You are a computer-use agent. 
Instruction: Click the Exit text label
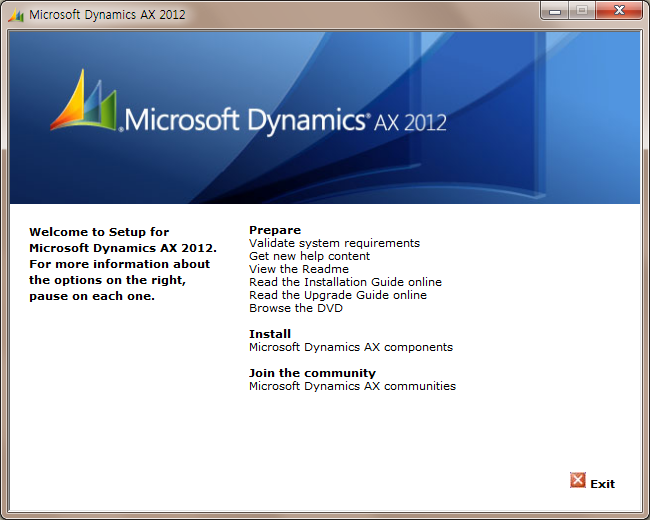point(602,484)
